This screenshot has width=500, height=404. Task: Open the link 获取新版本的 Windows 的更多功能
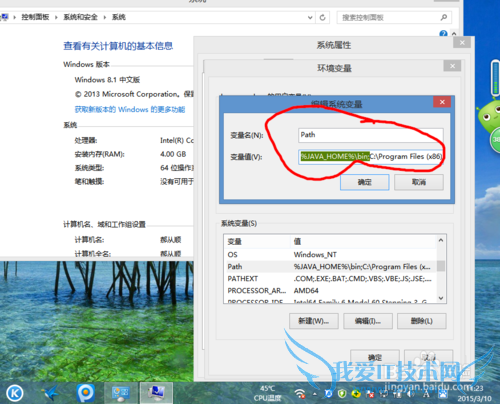130,109
